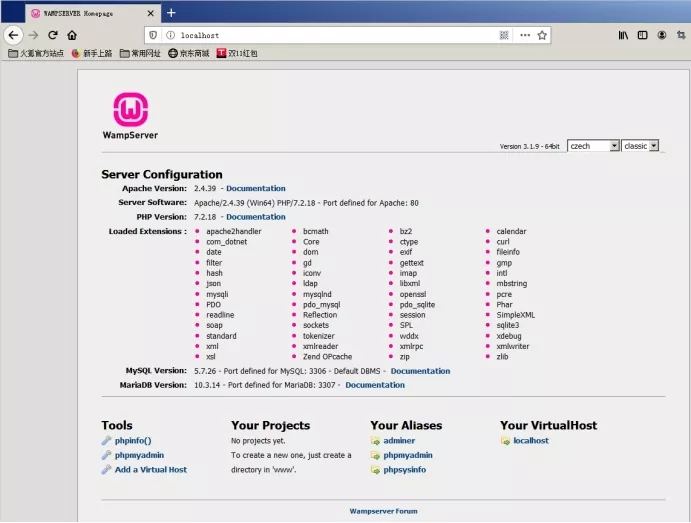This screenshot has height=523, width=691.
Task: Click the openssl extension entry
Action: click(413, 294)
